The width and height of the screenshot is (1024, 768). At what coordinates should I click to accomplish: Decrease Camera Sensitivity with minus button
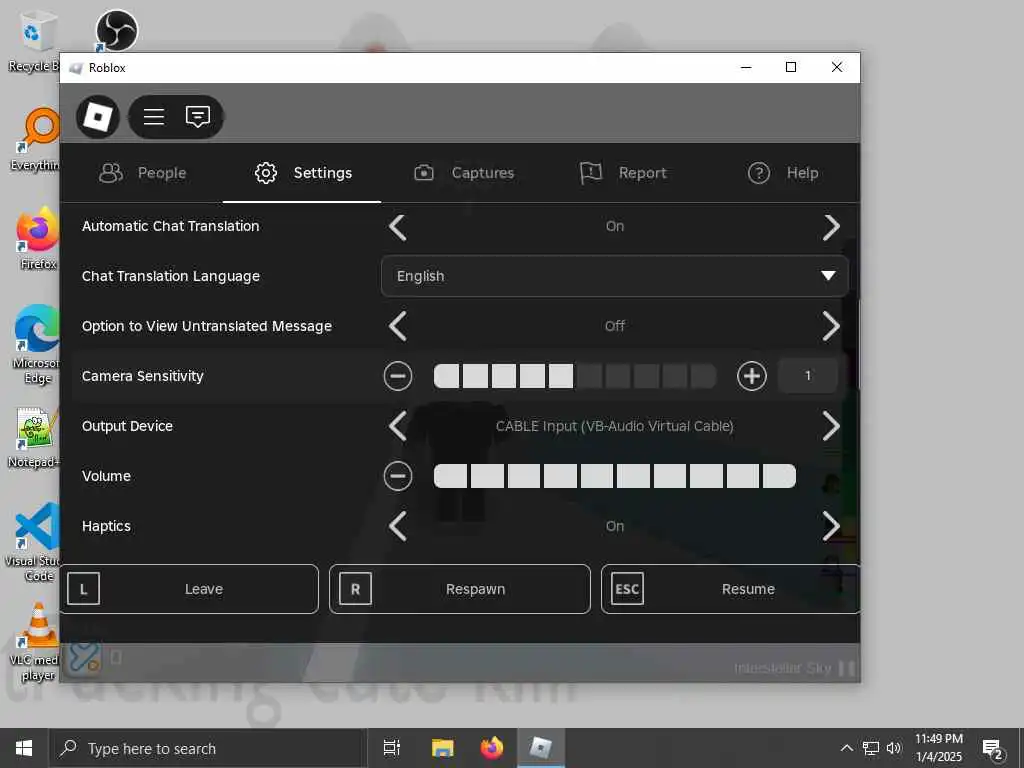coord(398,376)
